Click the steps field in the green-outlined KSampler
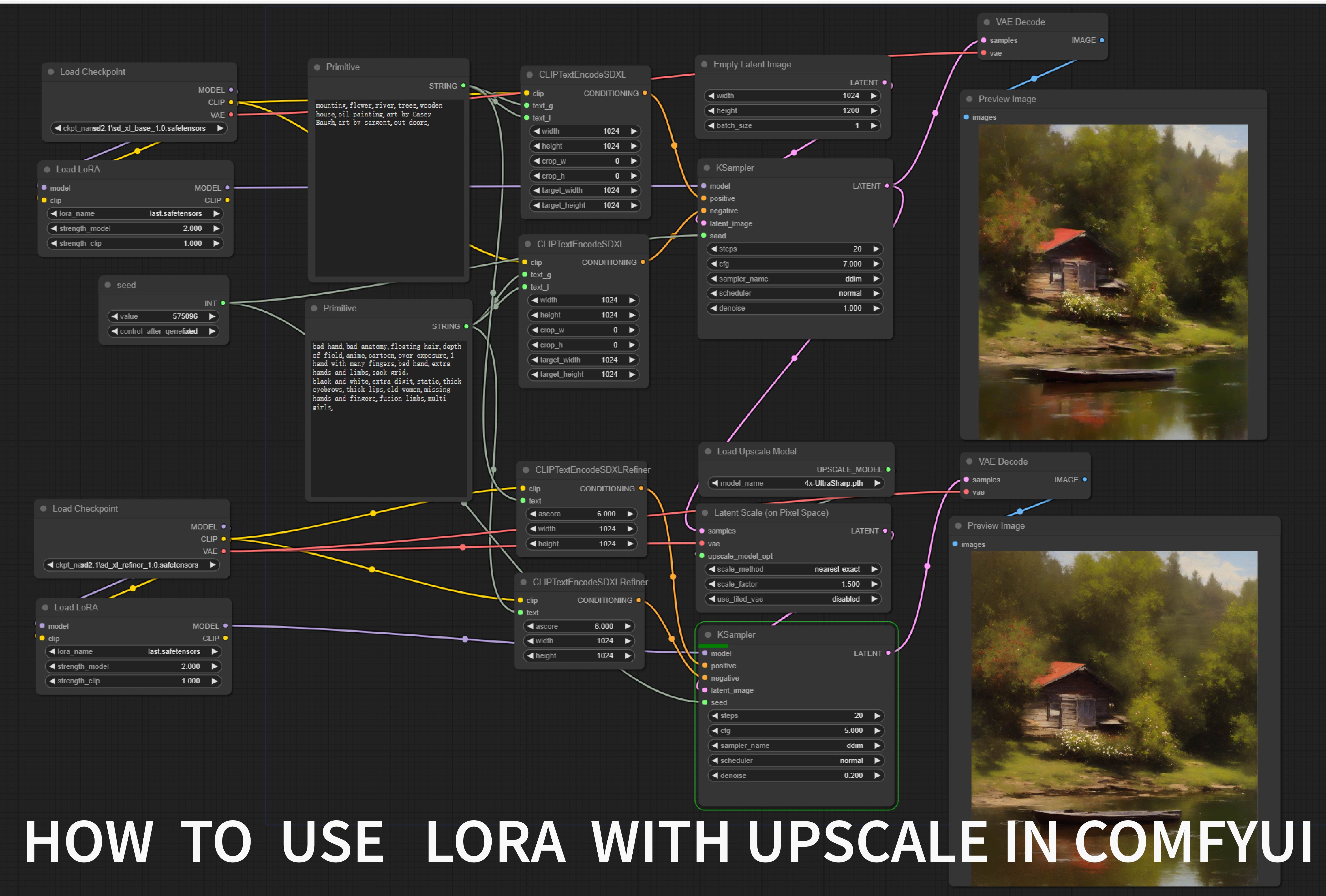 [x=796, y=716]
